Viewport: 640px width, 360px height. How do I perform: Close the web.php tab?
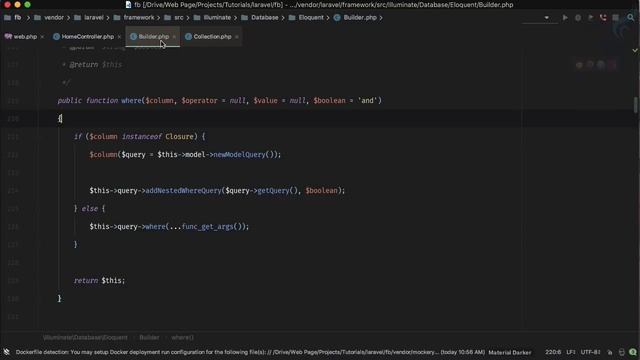[x=42, y=37]
